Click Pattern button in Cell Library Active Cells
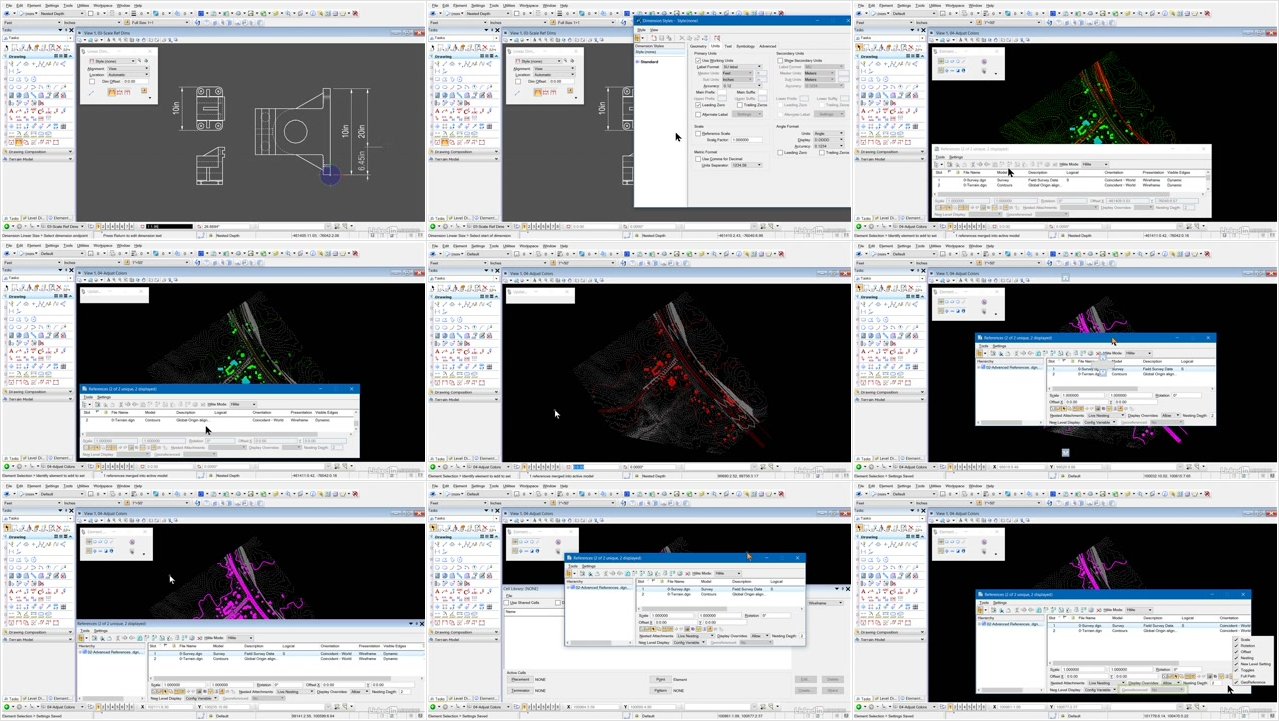 pyautogui.click(x=660, y=691)
